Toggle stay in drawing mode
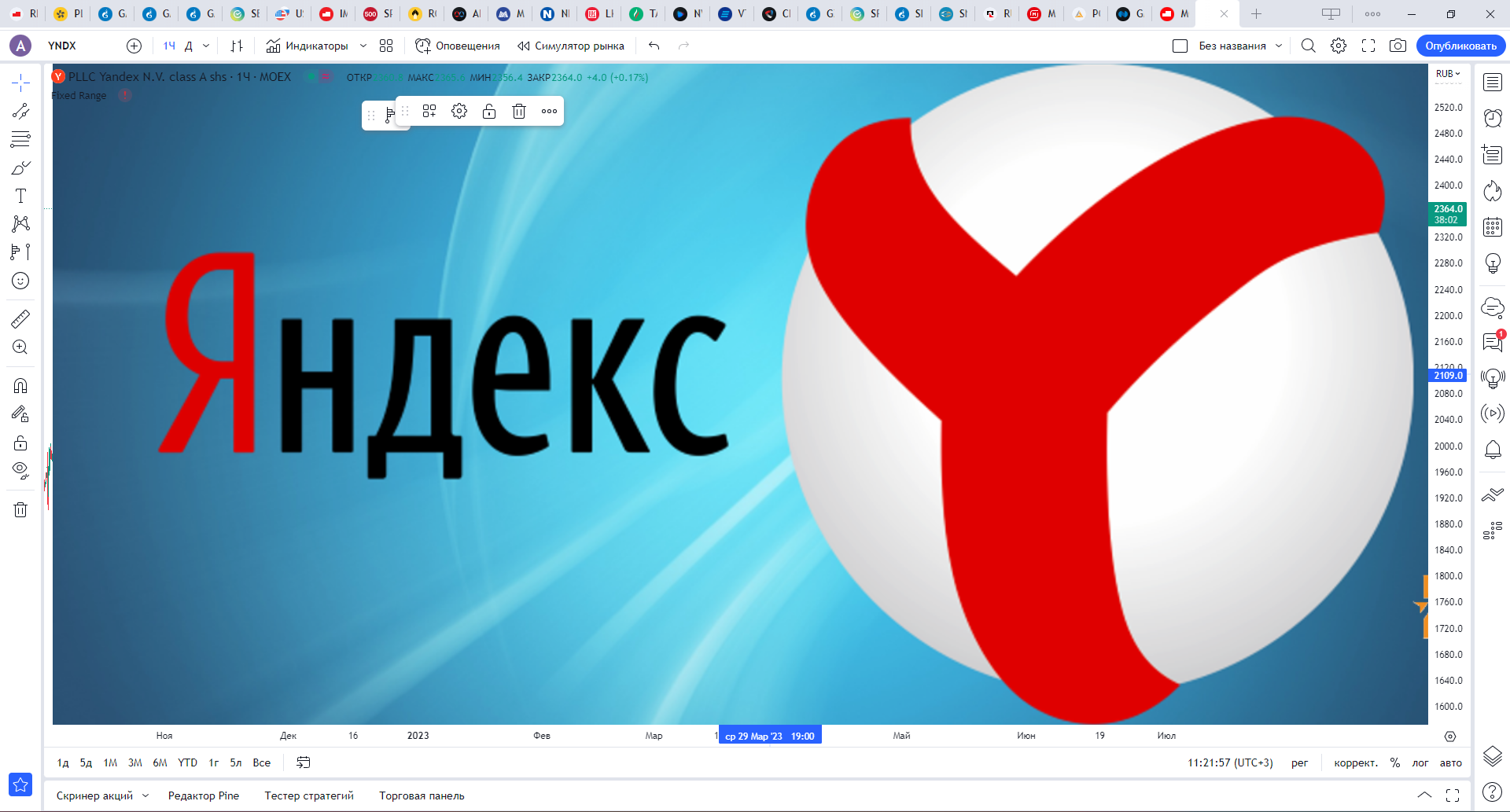Image resolution: width=1510 pixels, height=812 pixels. pos(20,413)
